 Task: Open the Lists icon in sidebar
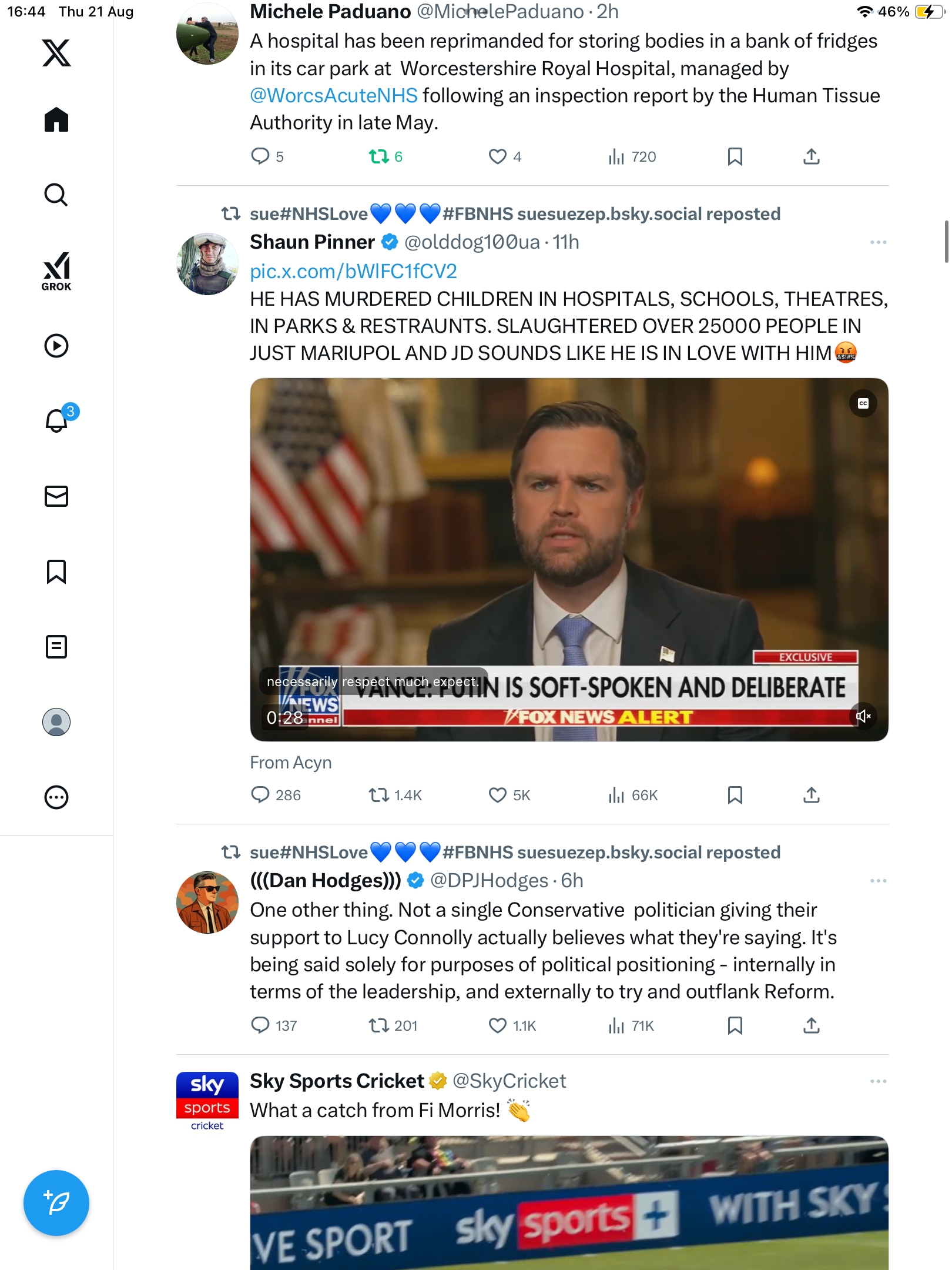click(x=56, y=647)
